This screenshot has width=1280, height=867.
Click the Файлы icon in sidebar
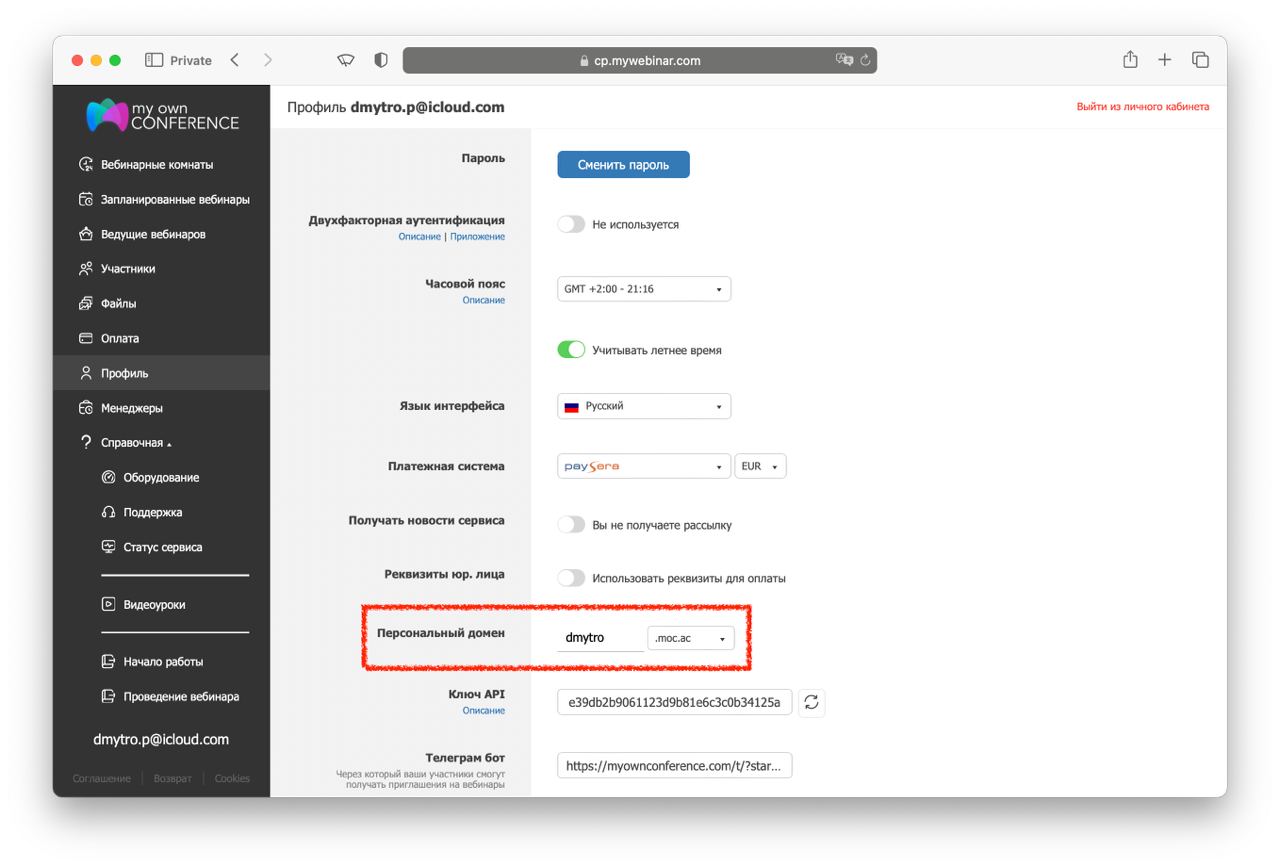(86, 304)
